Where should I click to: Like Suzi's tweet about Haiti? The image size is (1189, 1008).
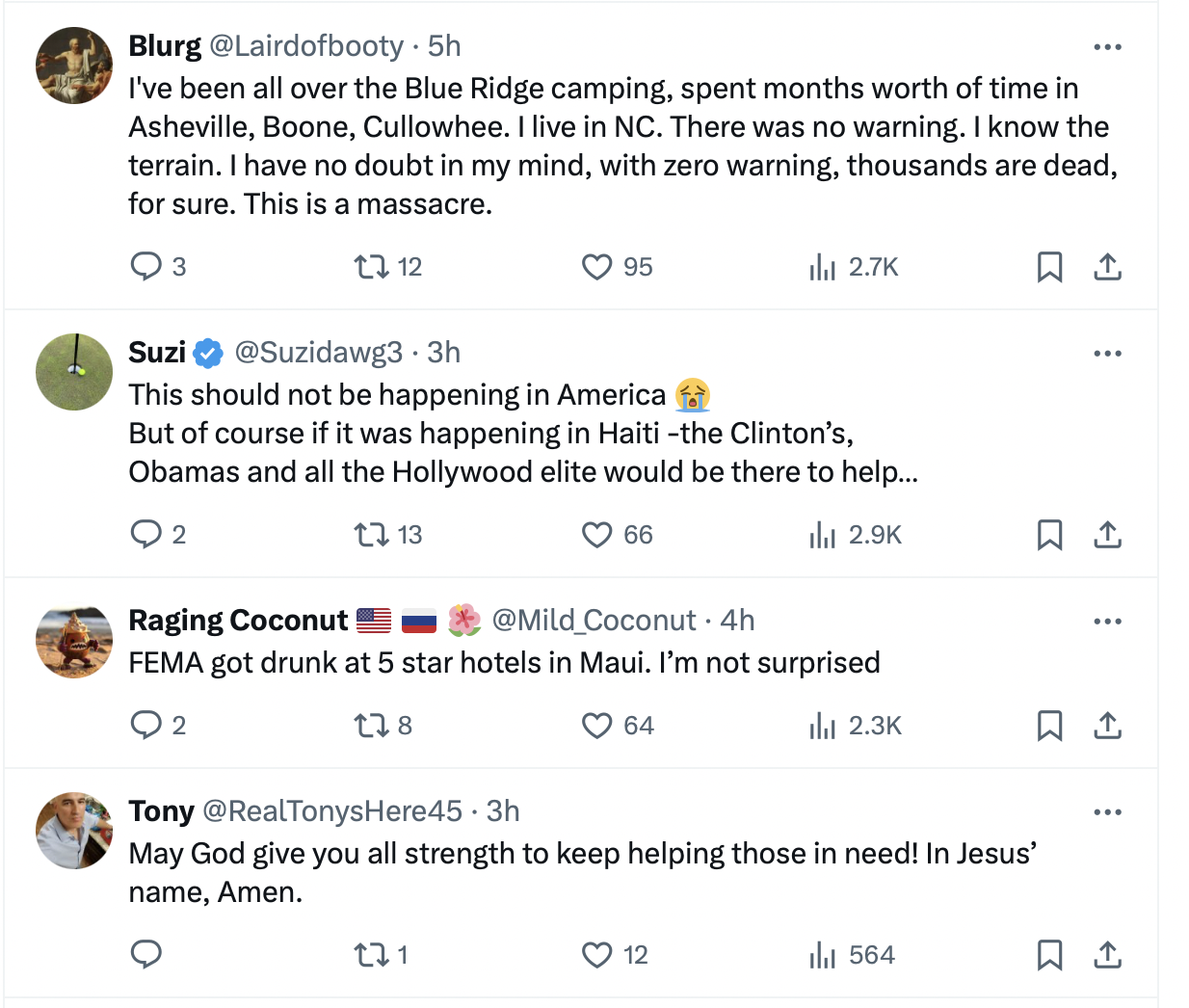[x=597, y=534]
